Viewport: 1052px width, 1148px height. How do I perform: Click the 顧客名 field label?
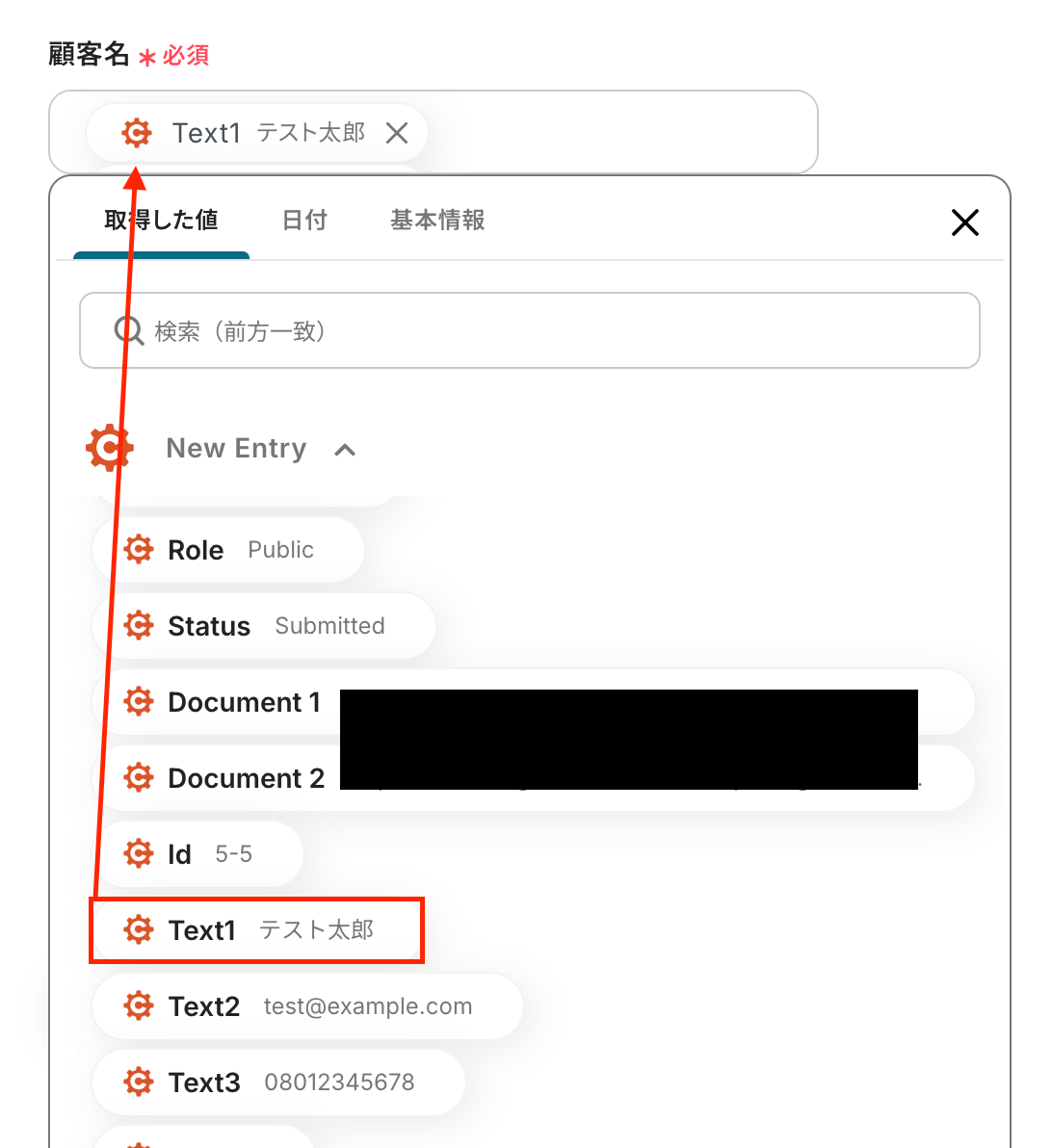tap(90, 54)
